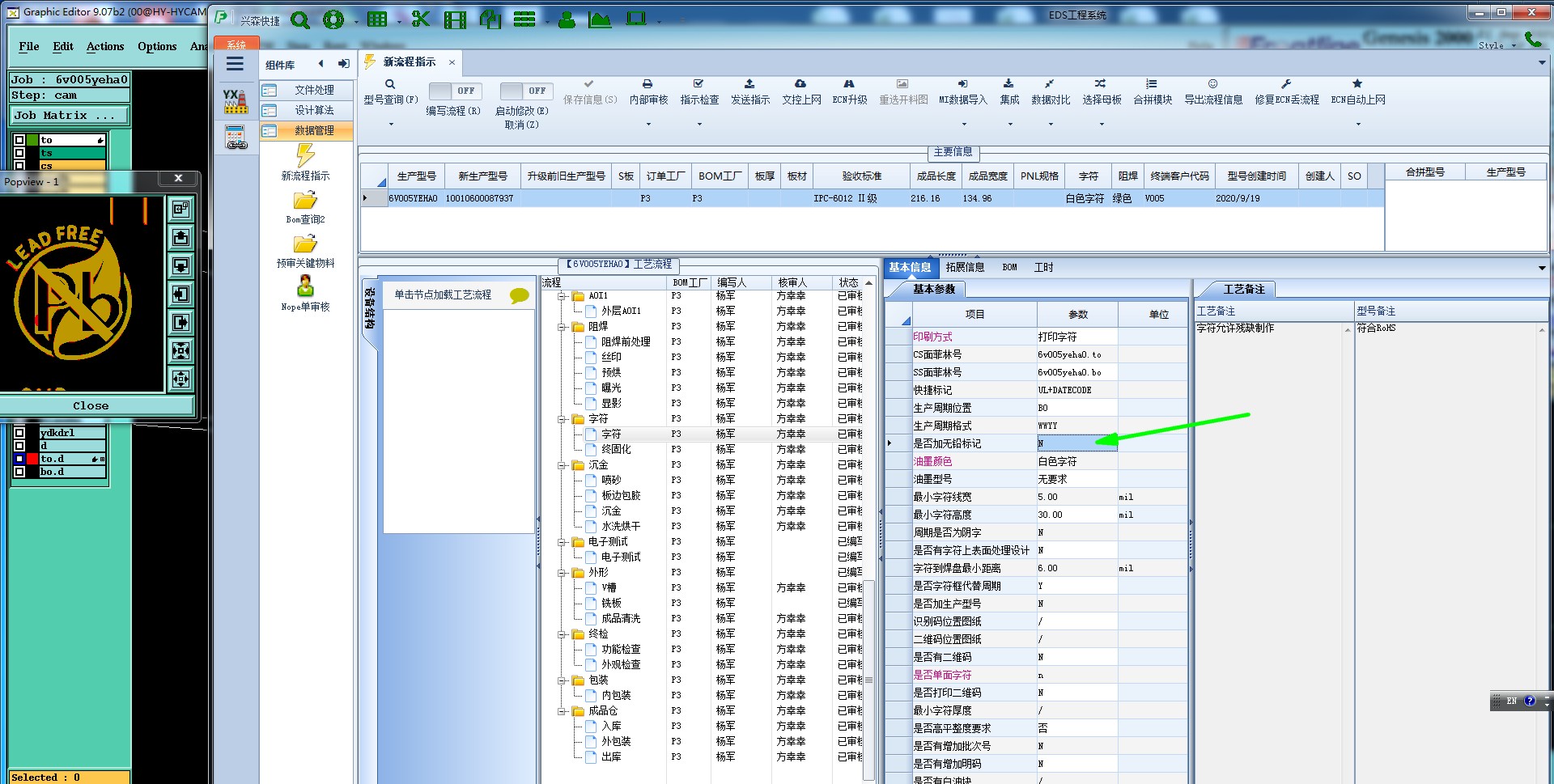
Task: Click the green grid table icon in the top bar
Action: [377, 19]
